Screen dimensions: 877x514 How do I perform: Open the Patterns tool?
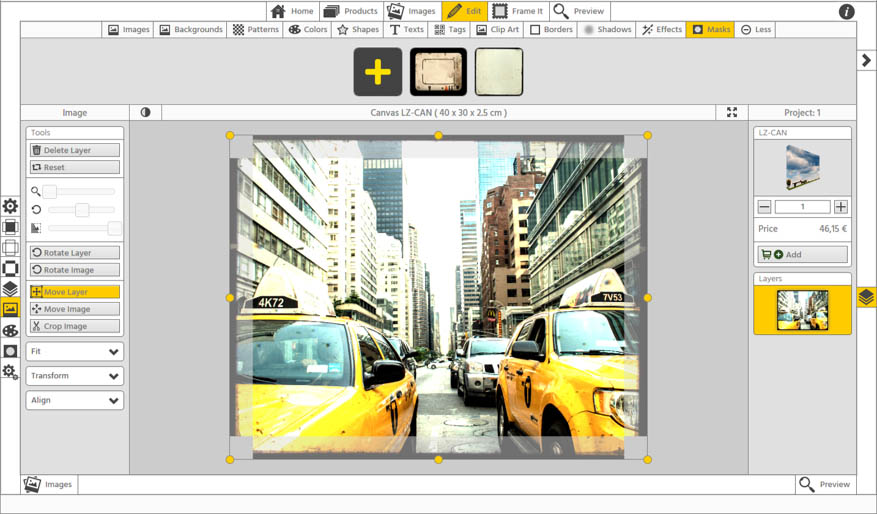coord(256,30)
